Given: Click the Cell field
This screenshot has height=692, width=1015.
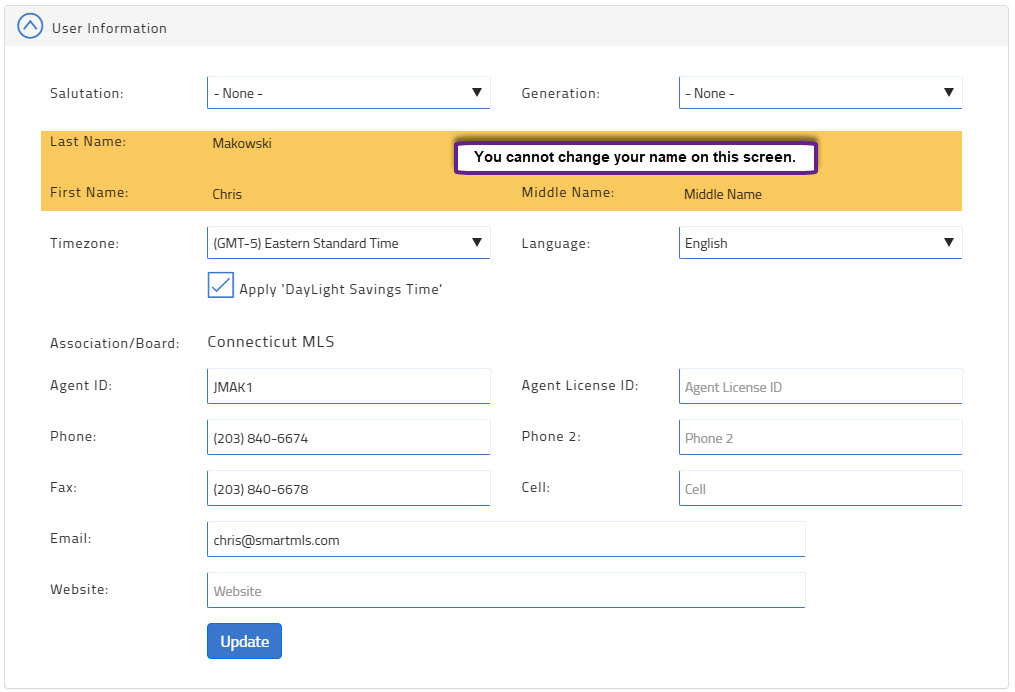Looking at the screenshot, I should [x=820, y=489].
